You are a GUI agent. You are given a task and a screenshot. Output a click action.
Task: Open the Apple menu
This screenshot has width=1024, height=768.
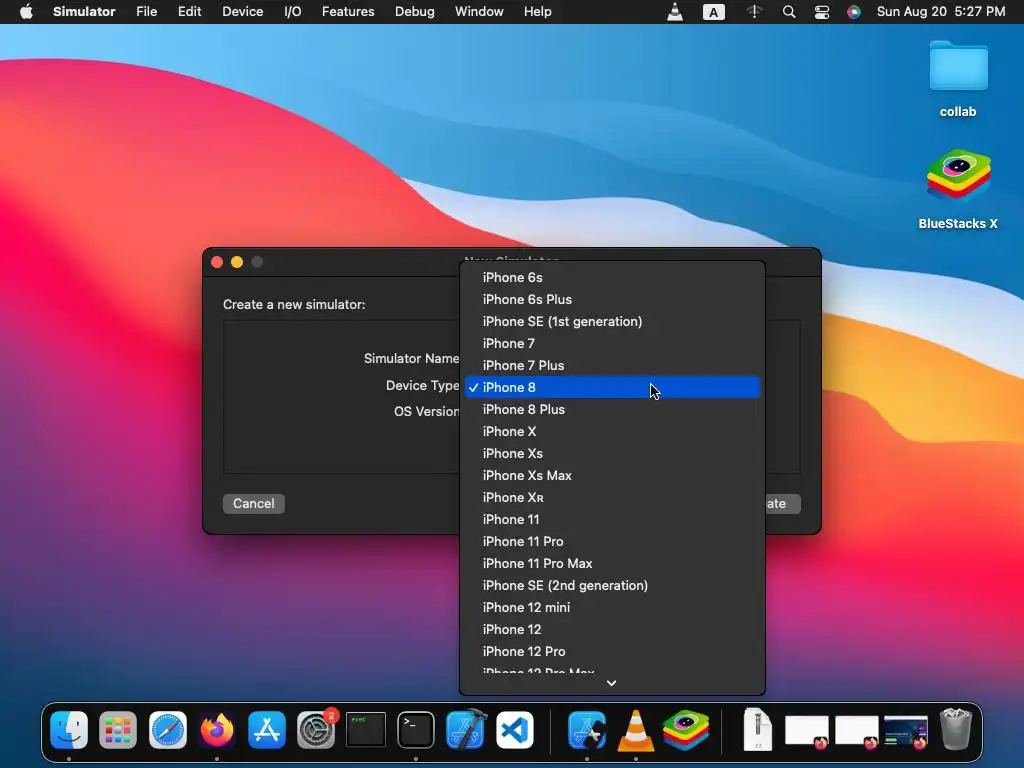coord(26,12)
